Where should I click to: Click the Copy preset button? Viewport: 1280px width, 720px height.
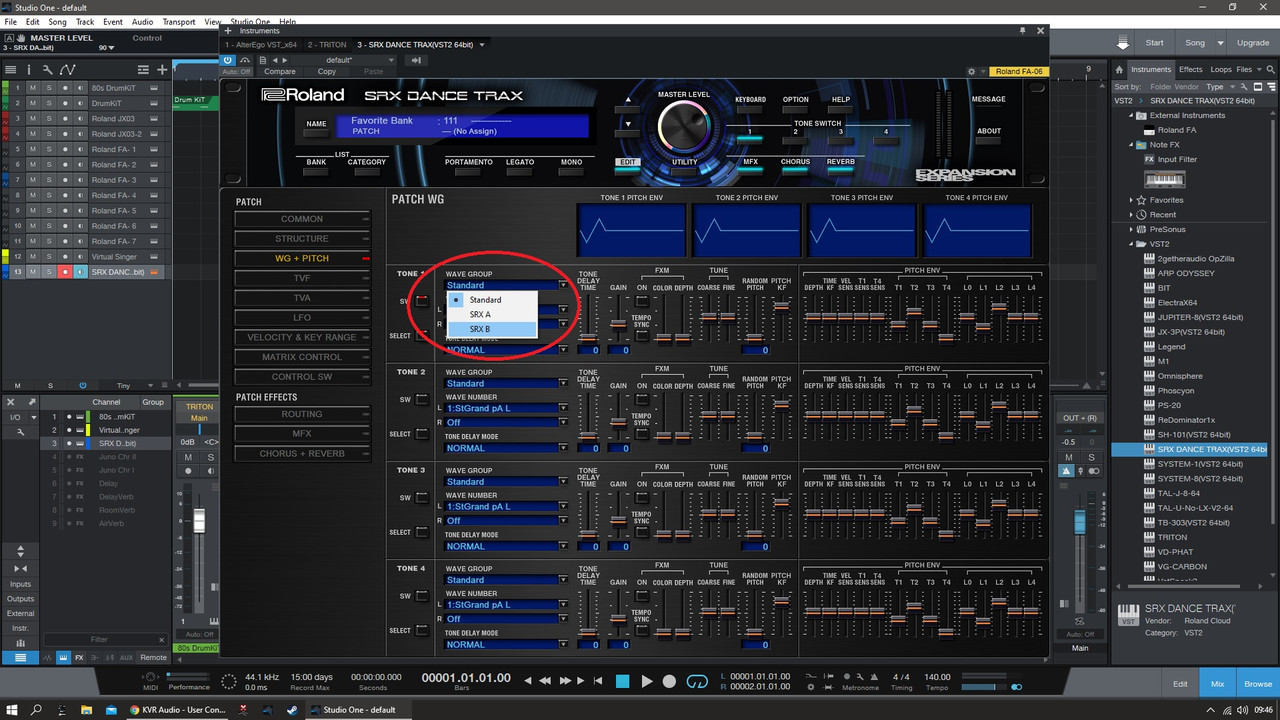coord(326,72)
